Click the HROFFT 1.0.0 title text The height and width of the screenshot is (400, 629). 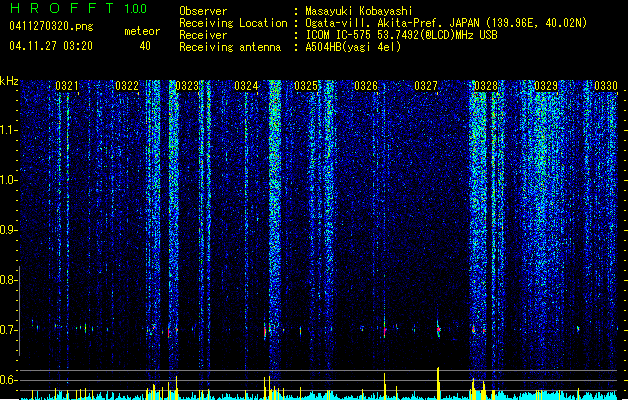pos(79,8)
